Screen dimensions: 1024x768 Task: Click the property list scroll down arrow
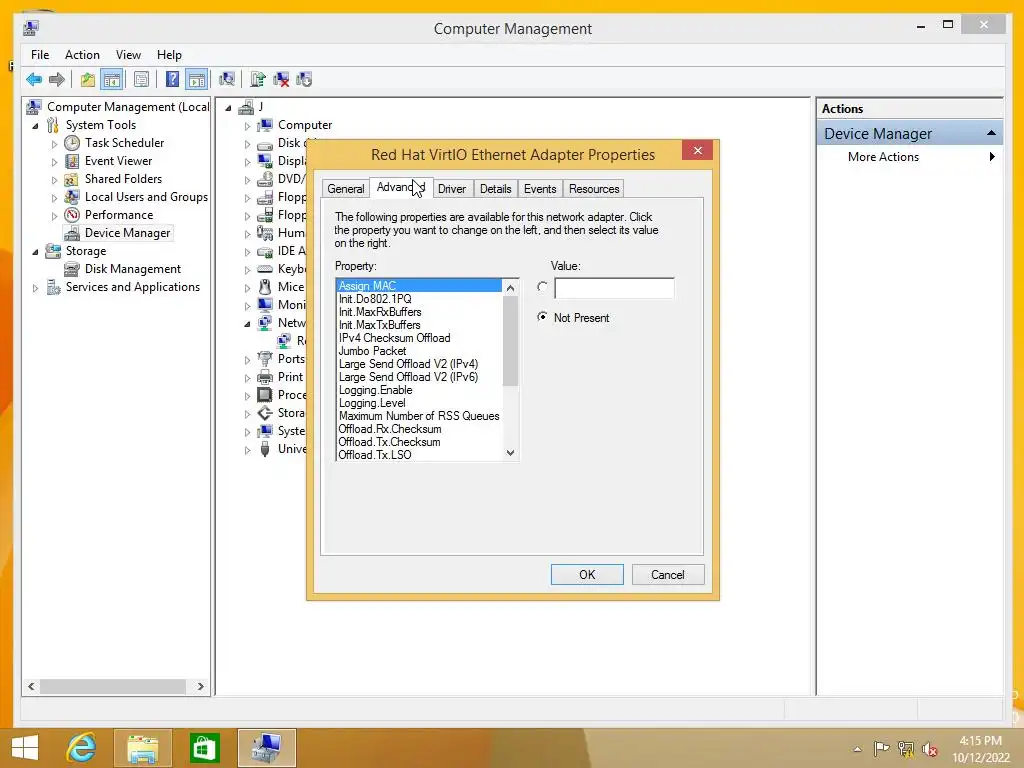tap(511, 453)
